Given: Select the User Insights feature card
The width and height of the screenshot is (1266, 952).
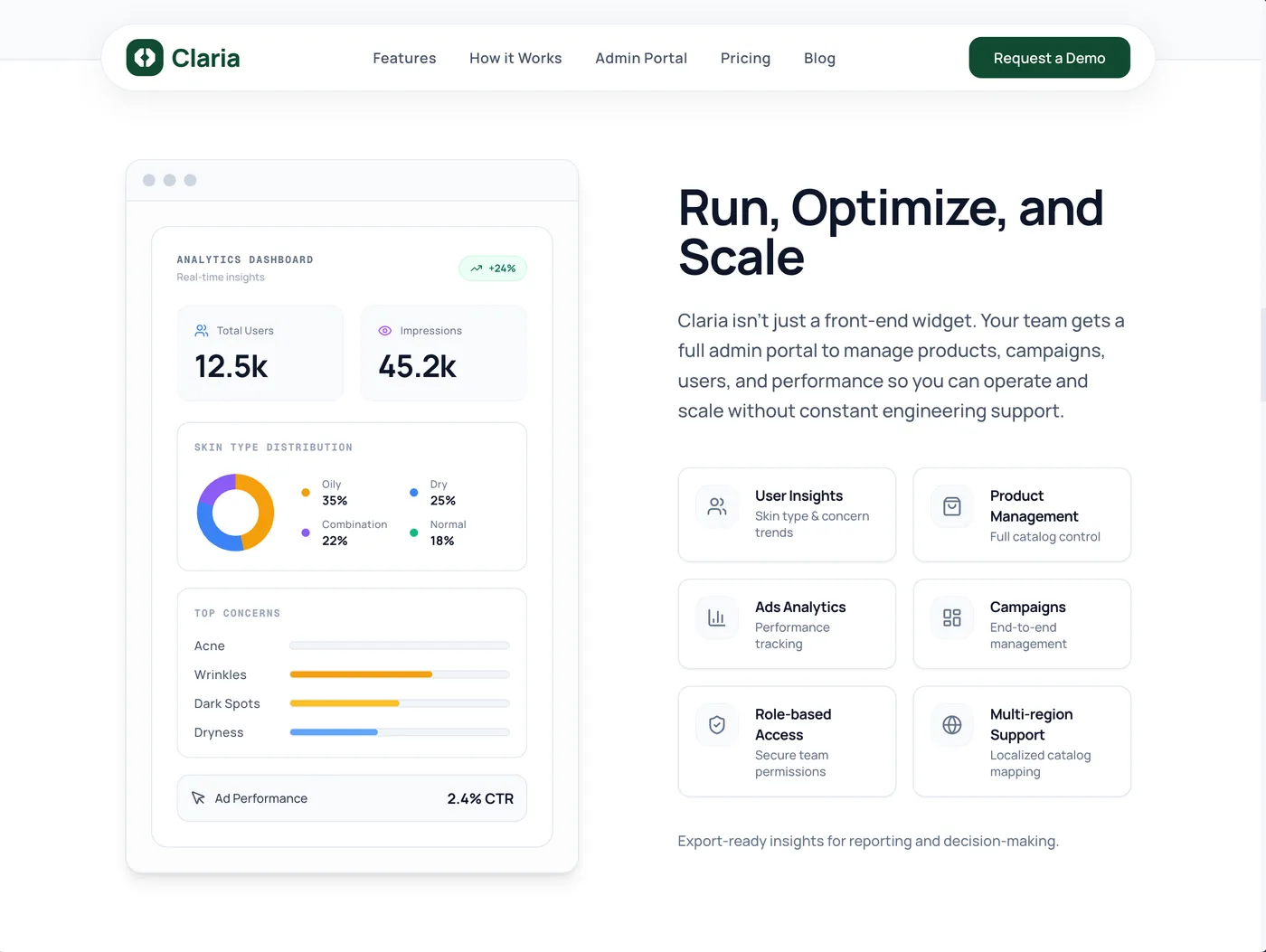Looking at the screenshot, I should [787, 514].
